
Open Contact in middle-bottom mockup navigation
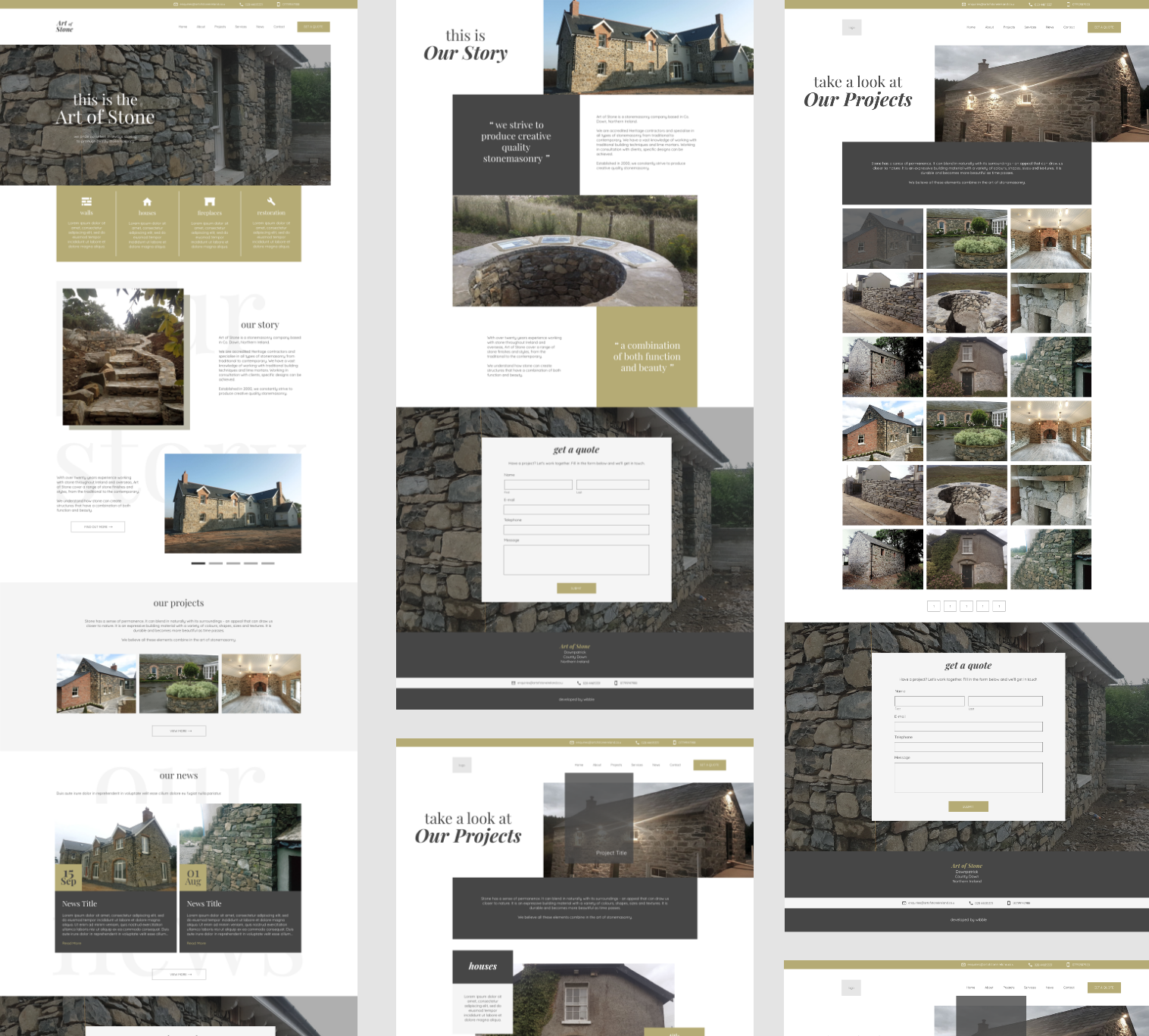click(676, 765)
